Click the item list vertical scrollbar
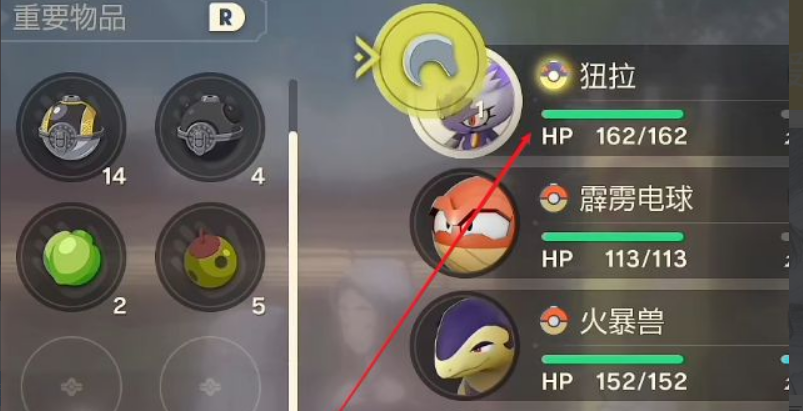803x411 pixels. [293, 245]
